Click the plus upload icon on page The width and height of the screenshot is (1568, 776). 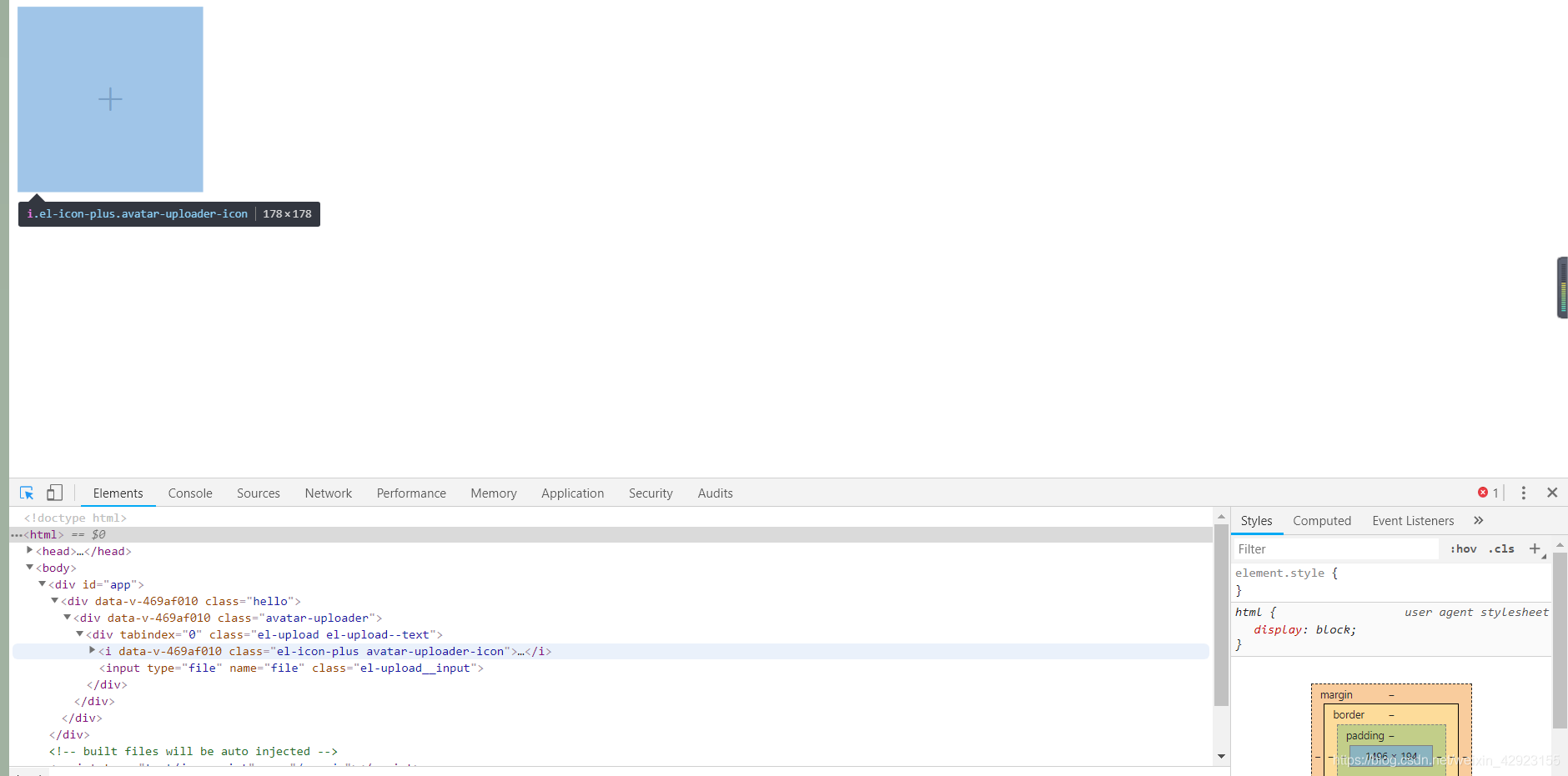click(110, 99)
